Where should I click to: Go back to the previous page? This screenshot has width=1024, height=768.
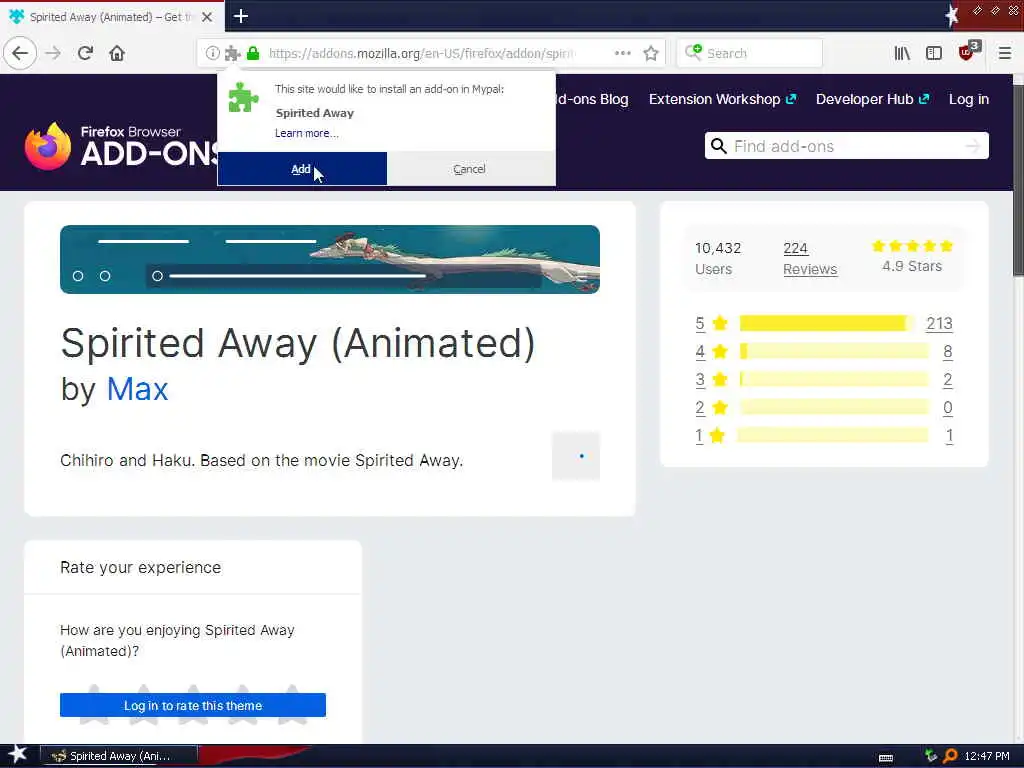(x=20, y=53)
